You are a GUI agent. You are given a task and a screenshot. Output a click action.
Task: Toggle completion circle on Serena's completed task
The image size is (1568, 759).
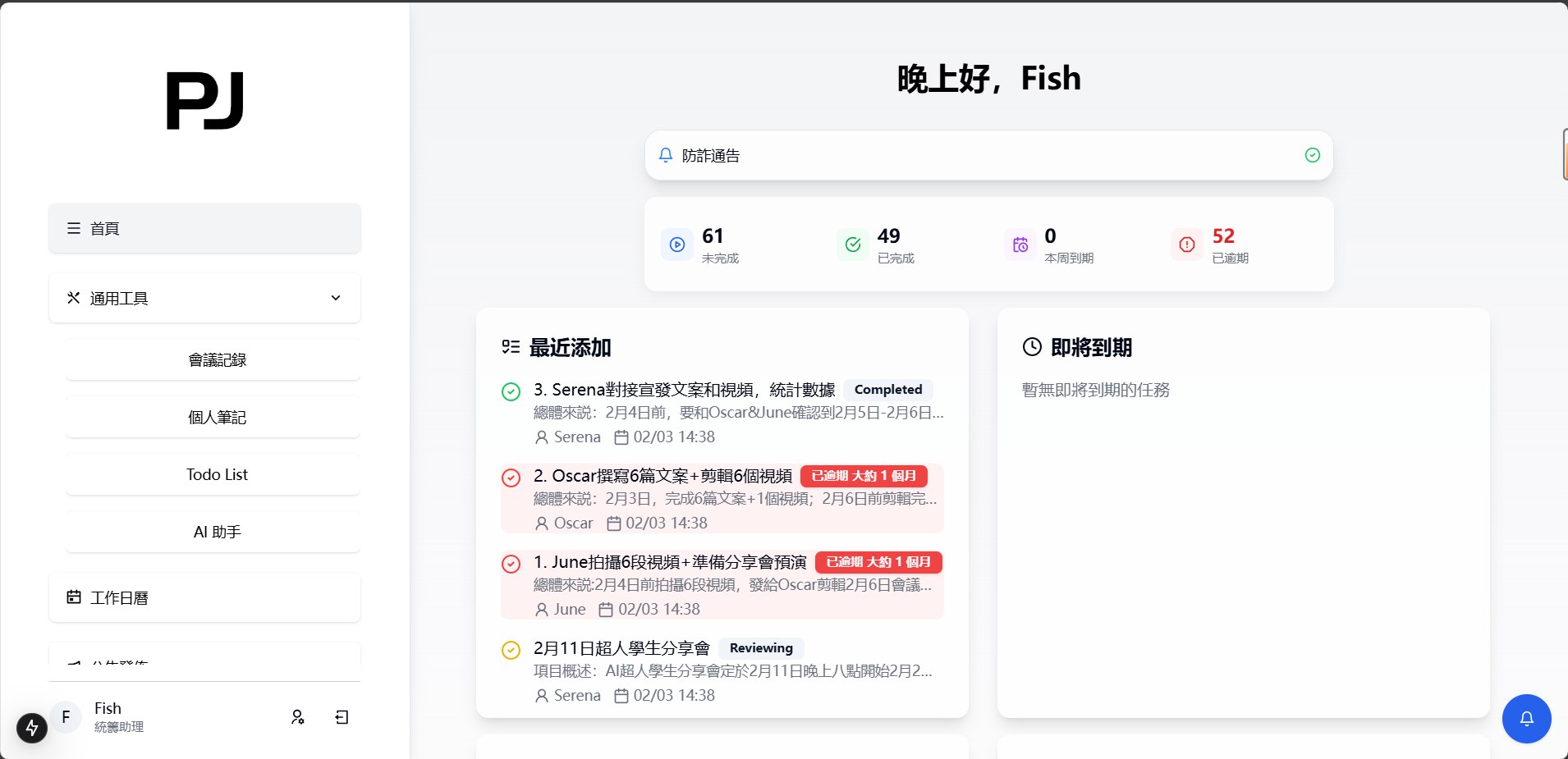tap(511, 392)
